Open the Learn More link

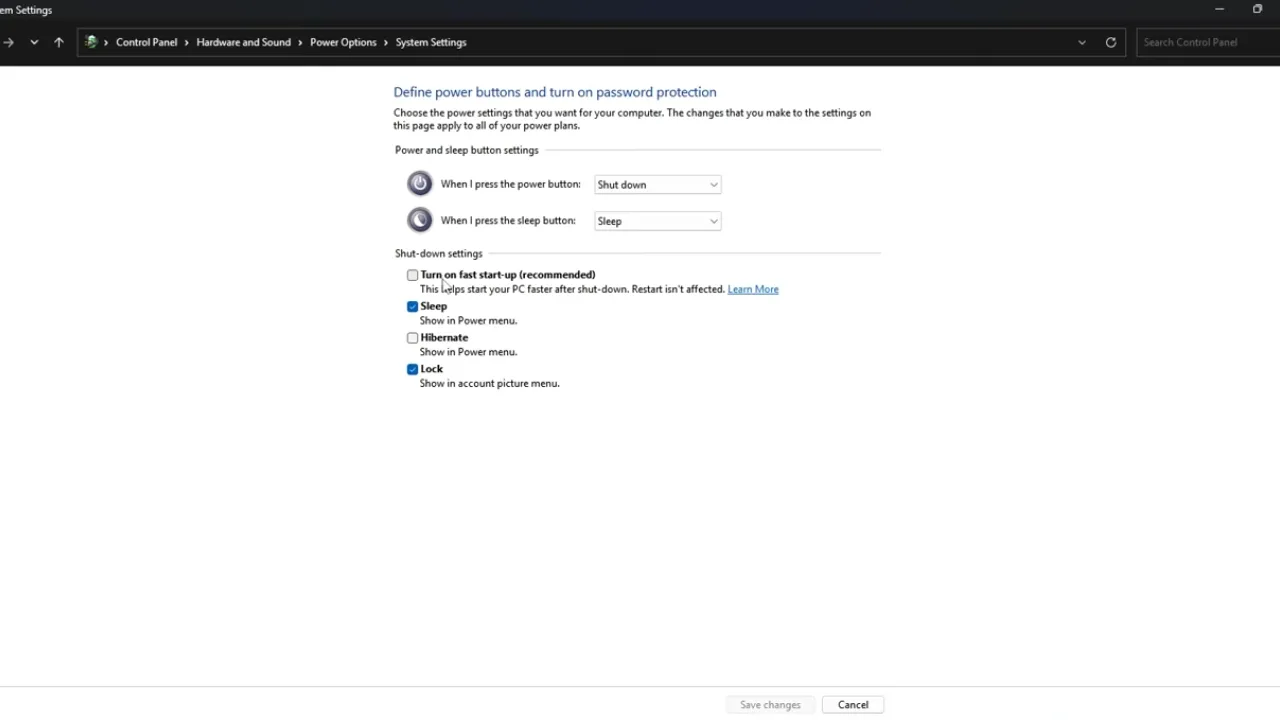coord(752,289)
